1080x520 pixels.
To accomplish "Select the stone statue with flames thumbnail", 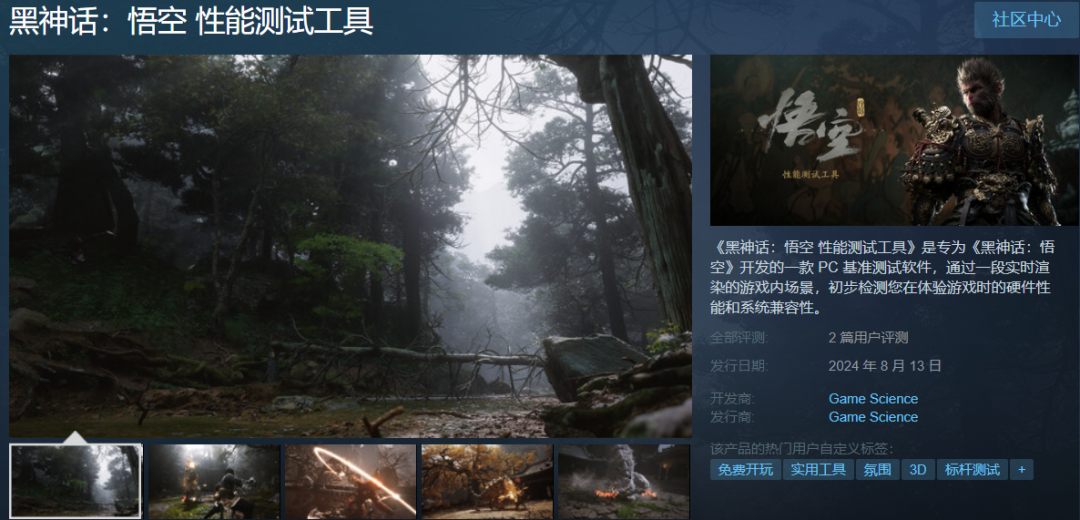I will (x=623, y=481).
